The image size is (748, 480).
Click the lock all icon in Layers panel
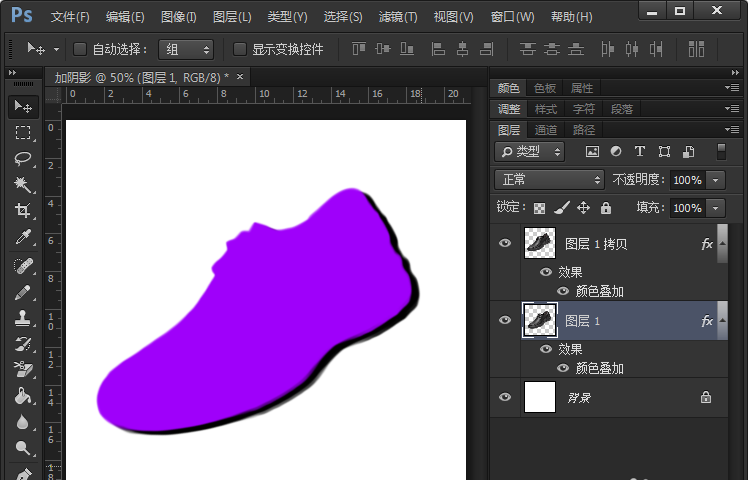[606, 208]
